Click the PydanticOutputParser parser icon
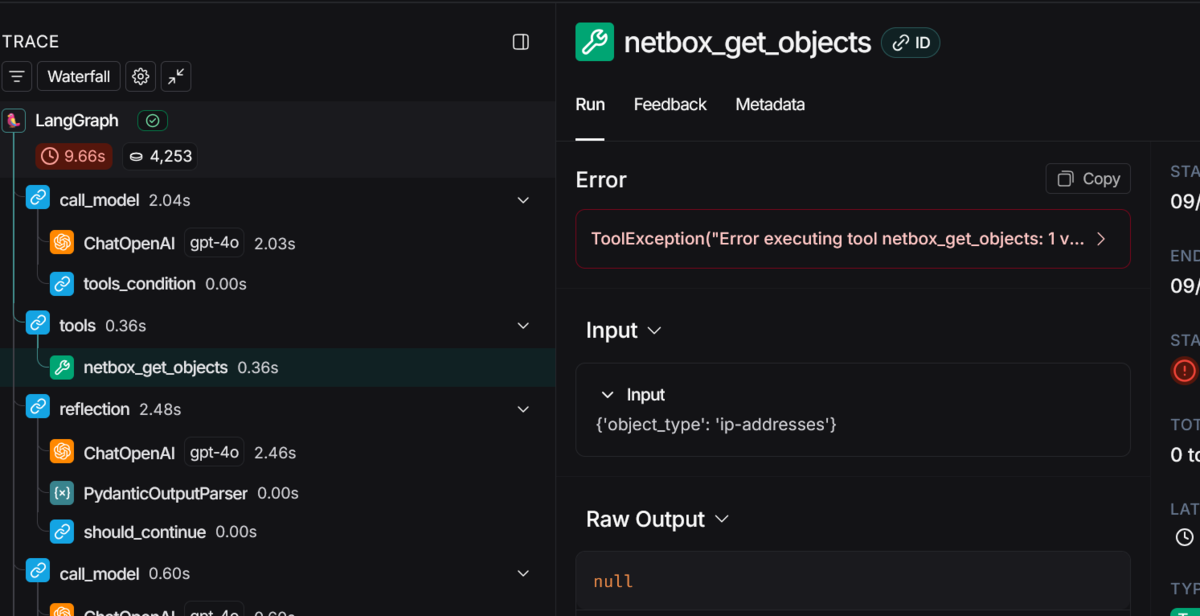 pos(62,493)
